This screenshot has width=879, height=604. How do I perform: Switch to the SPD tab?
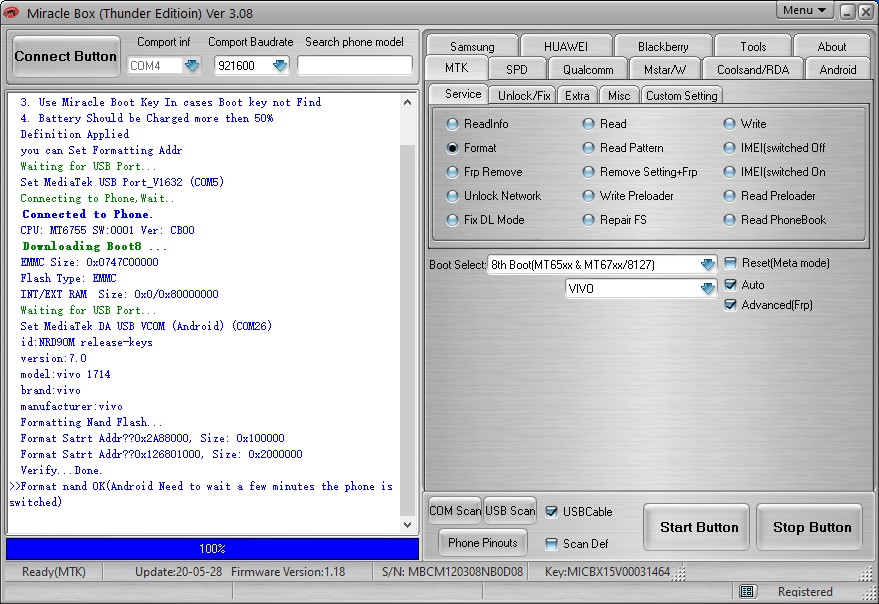(x=516, y=69)
